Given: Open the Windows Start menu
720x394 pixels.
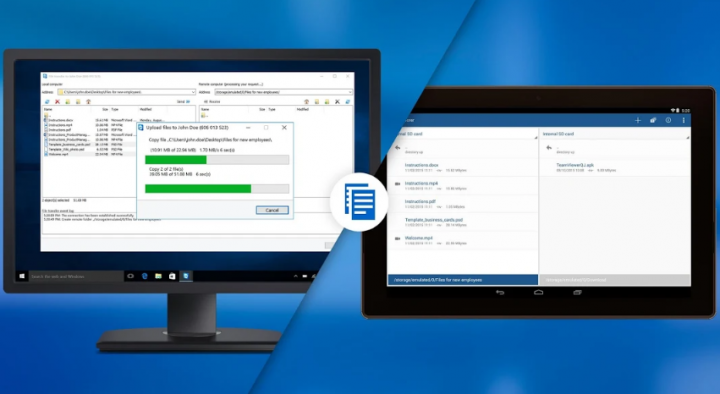Looking at the screenshot, I should 22,276.
